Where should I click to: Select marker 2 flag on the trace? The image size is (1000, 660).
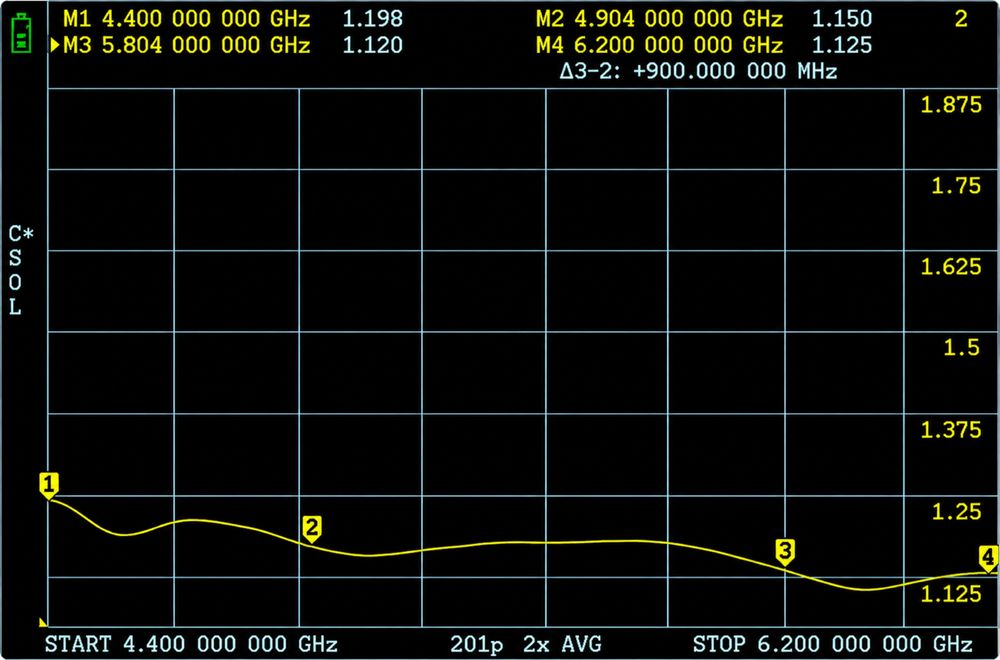(311, 529)
